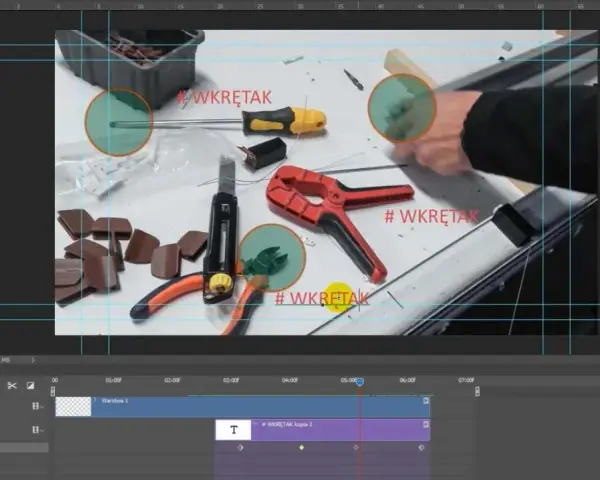Click the green circle over the screwdriver tip
The width and height of the screenshot is (600, 480).
pos(118,122)
